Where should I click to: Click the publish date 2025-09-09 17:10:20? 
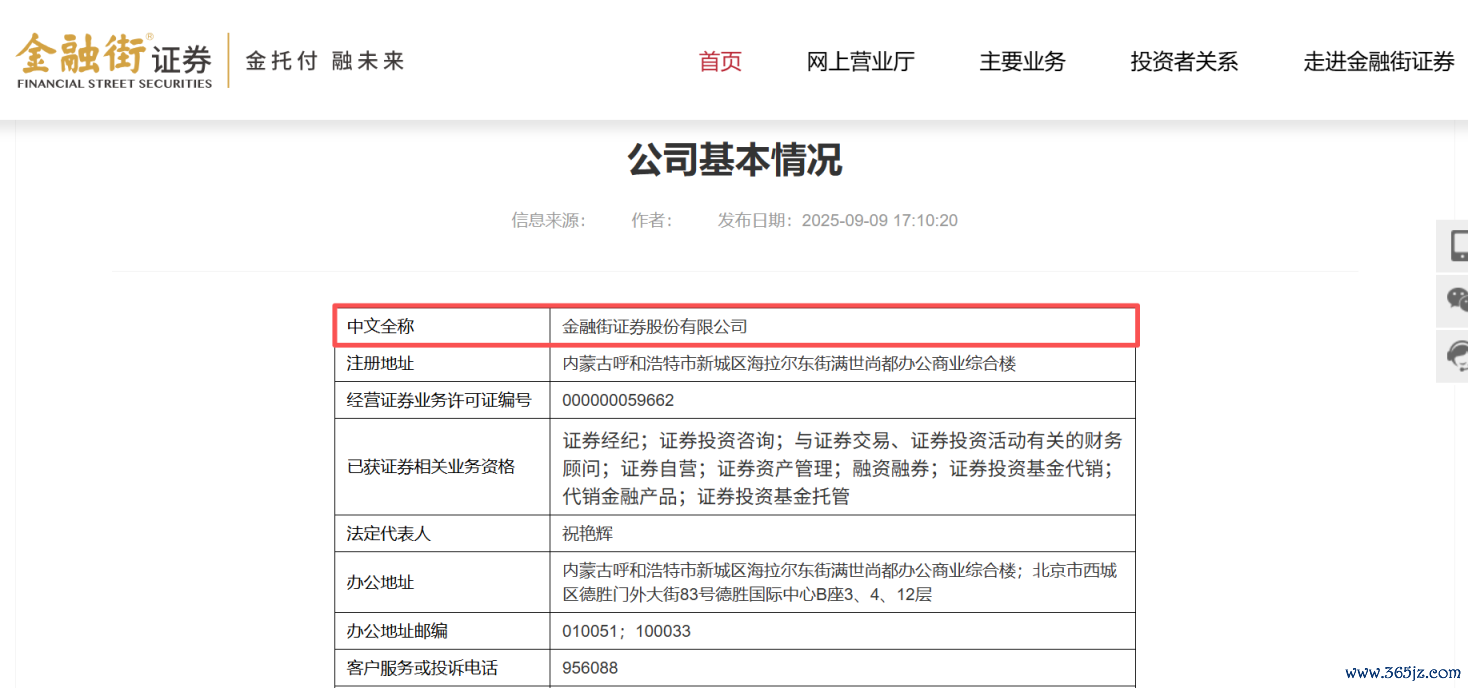coord(880,220)
